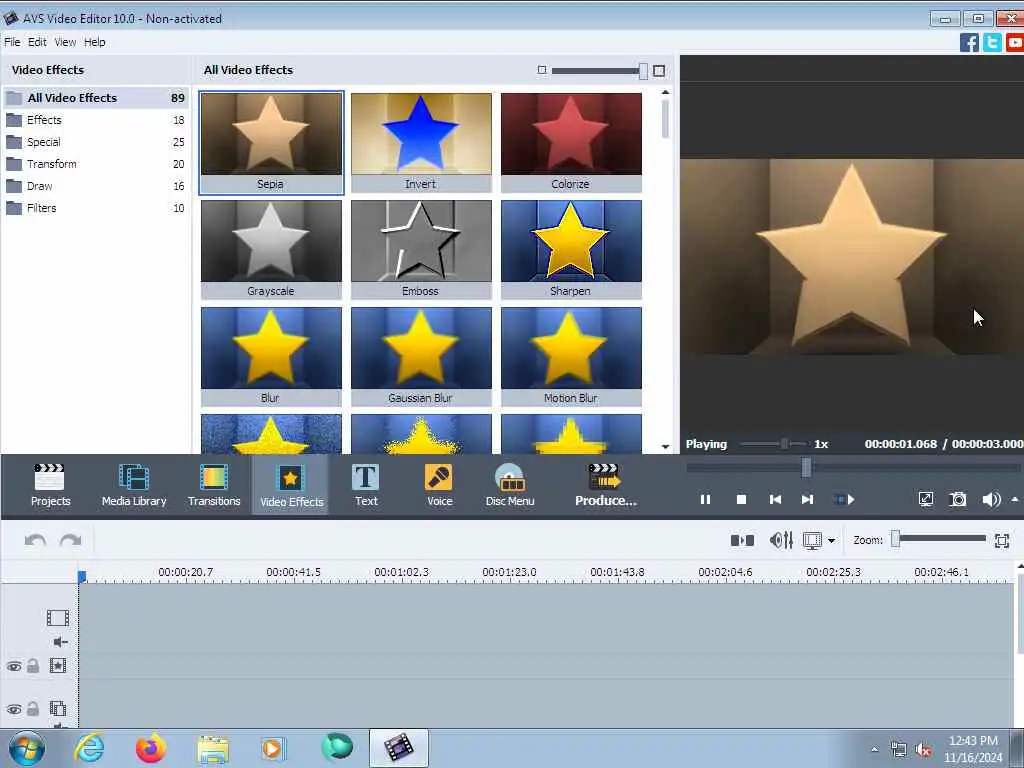Click the large thumbnails icon
The width and height of the screenshot is (1024, 768).
659,71
